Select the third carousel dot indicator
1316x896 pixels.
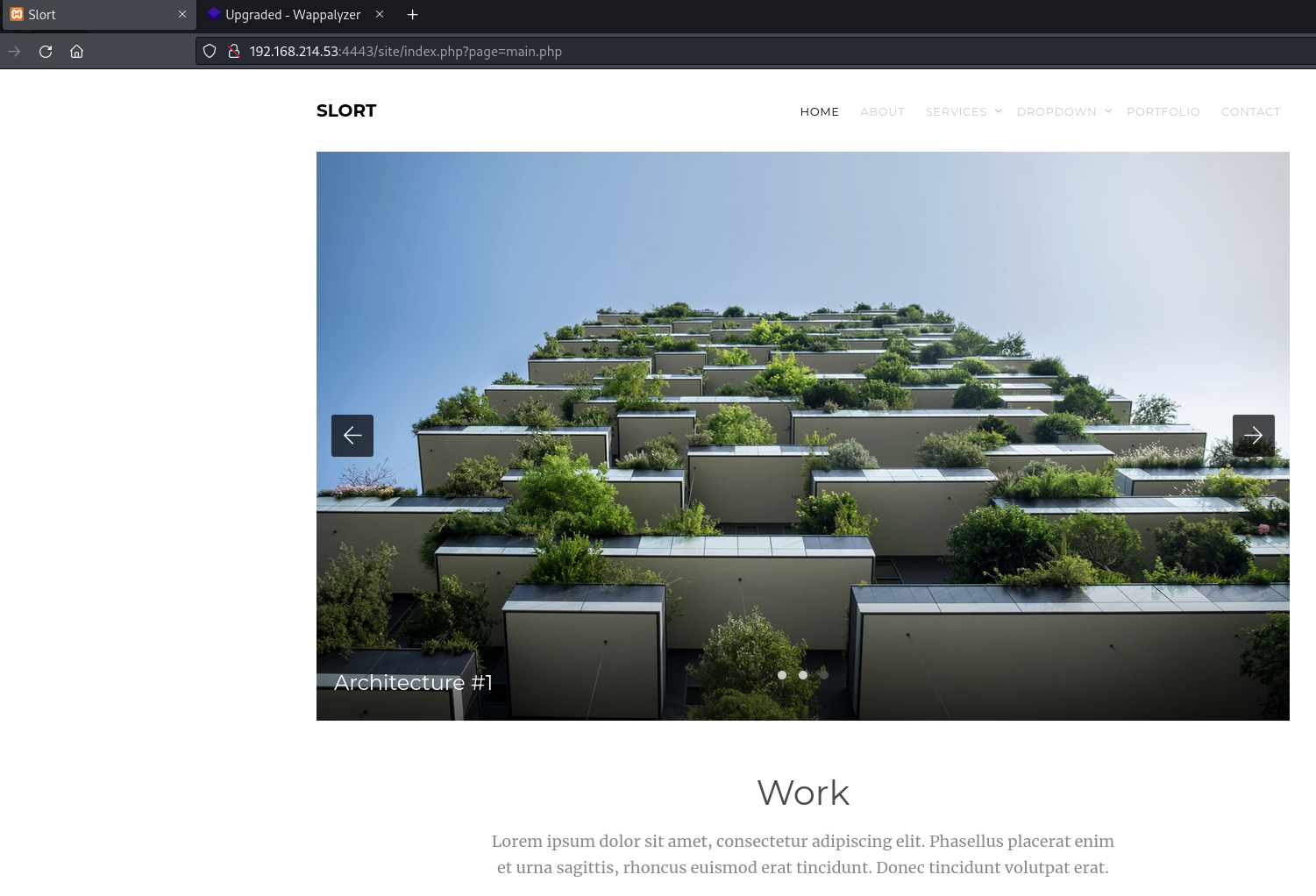coord(824,675)
